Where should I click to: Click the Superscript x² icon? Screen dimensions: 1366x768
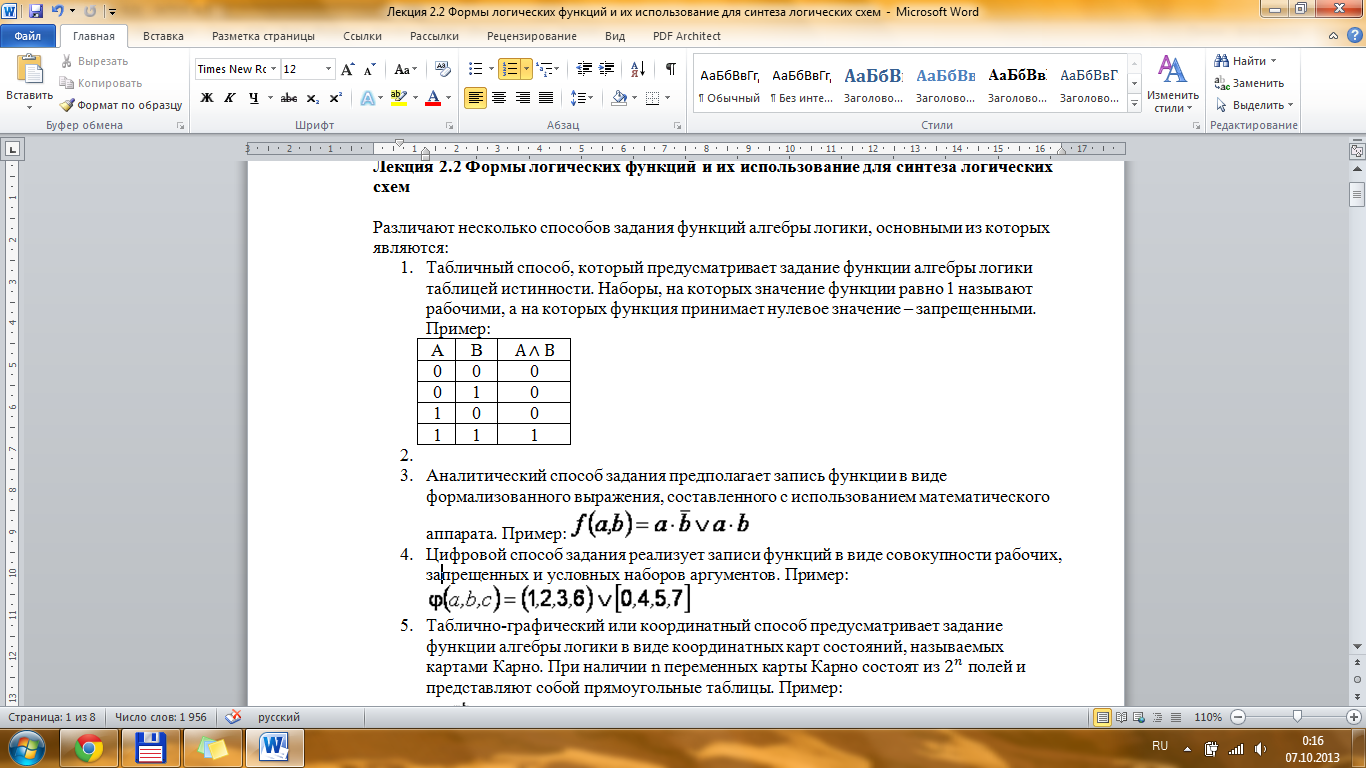[335, 97]
